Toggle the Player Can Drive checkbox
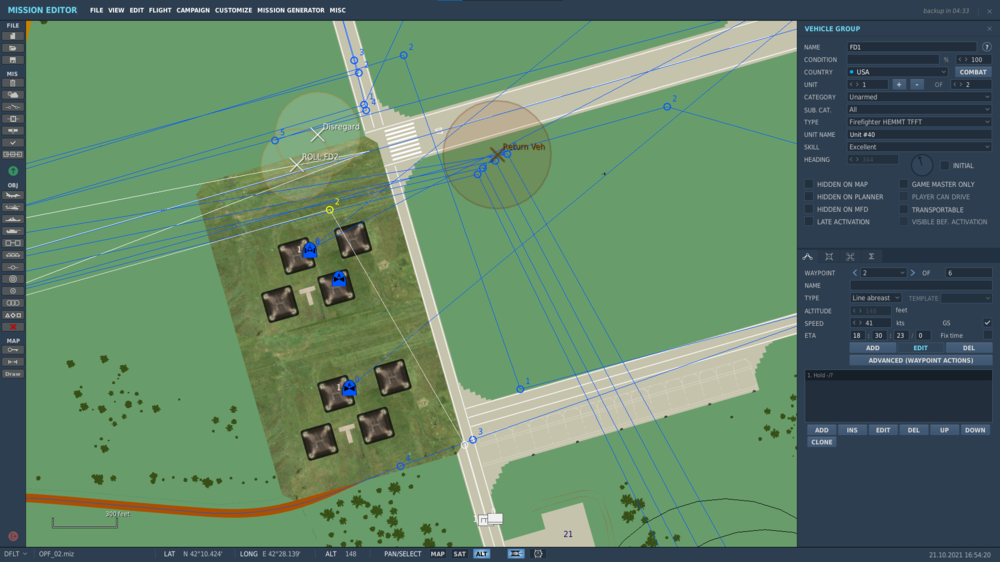 coord(904,196)
